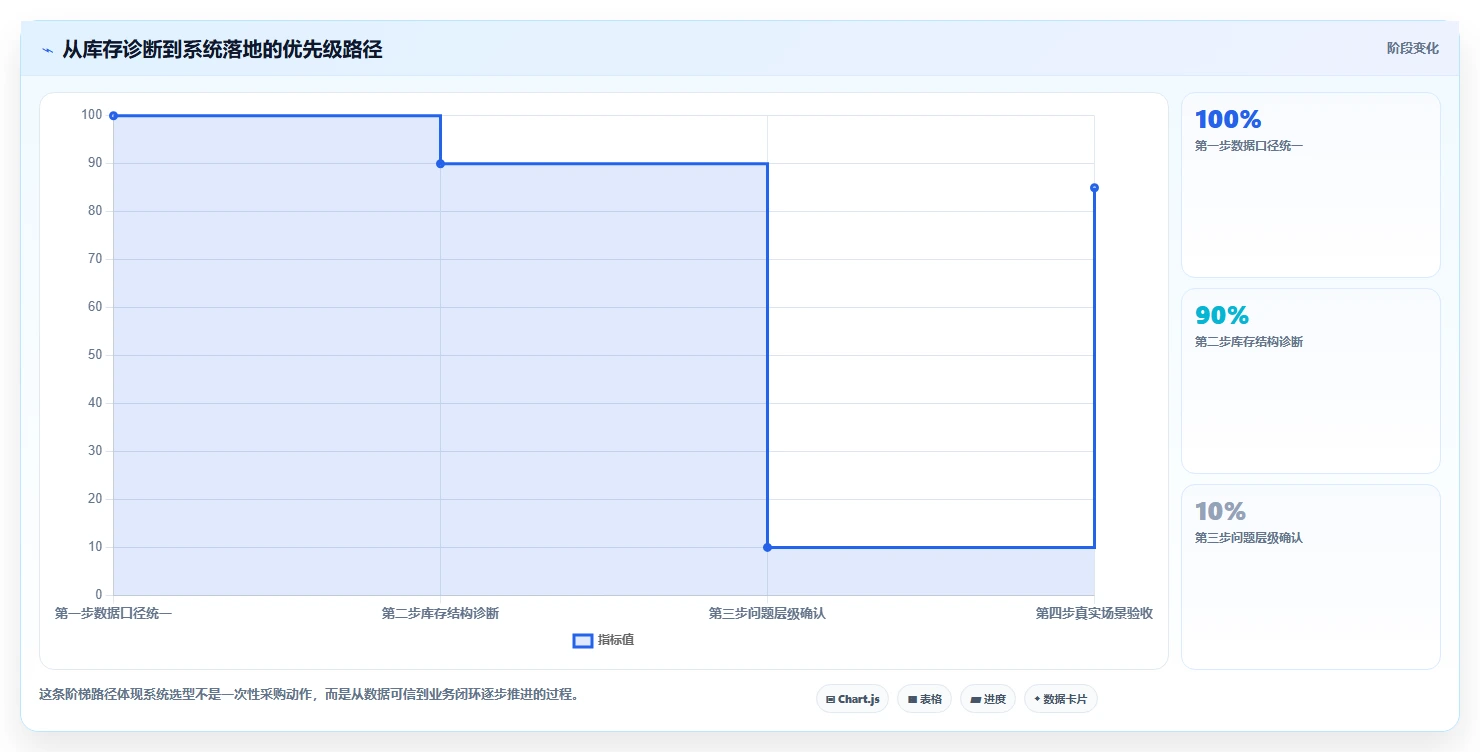
Task: Select the 表格 tag chip
Action: [x=925, y=699]
